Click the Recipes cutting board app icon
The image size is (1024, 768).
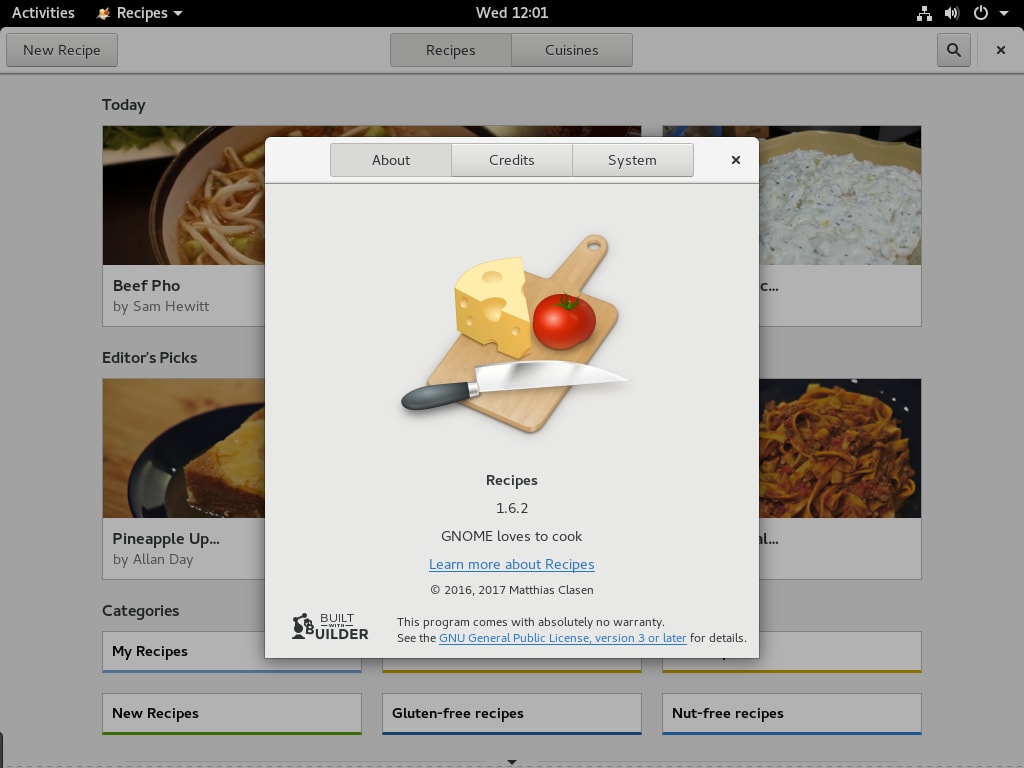(515, 333)
